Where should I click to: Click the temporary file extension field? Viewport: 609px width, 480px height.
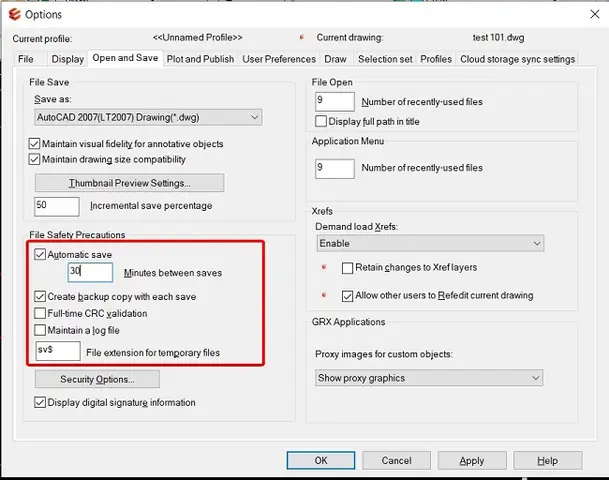58,351
